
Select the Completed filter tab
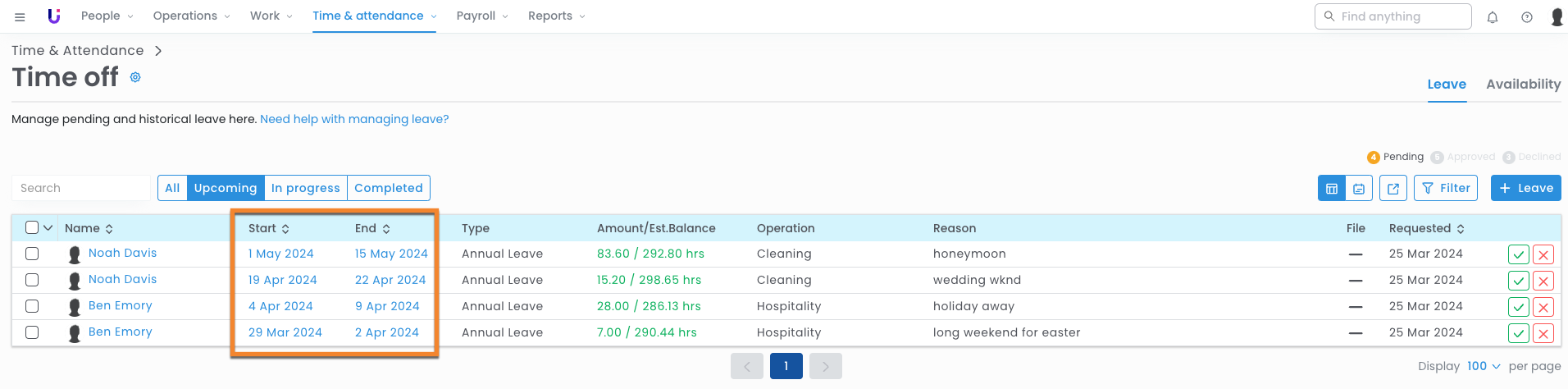point(388,188)
